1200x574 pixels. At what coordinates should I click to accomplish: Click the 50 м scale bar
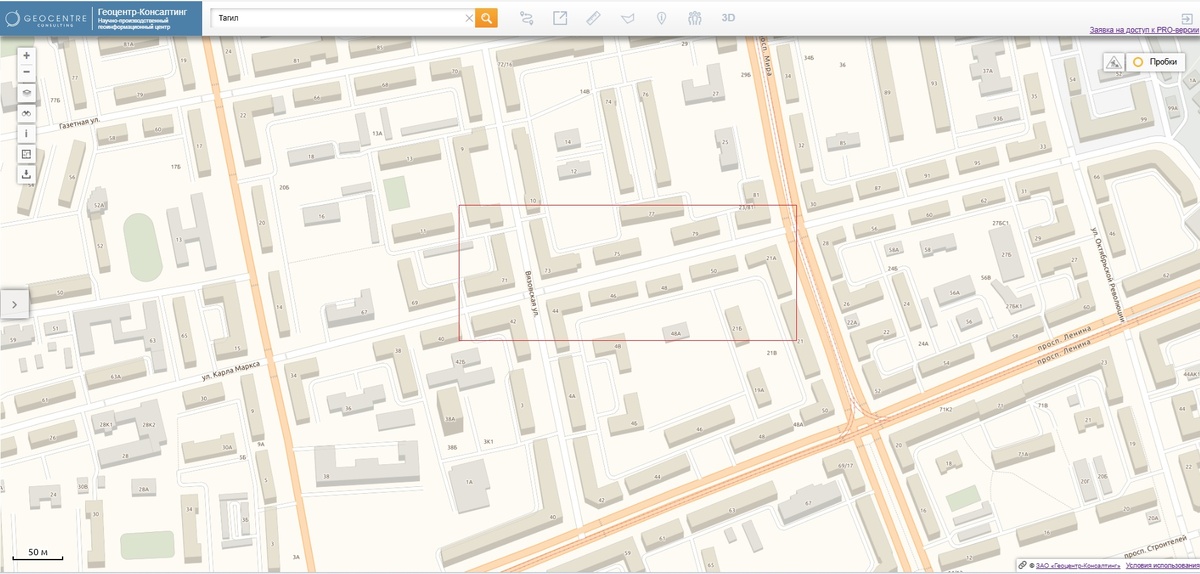pyautogui.click(x=38, y=553)
